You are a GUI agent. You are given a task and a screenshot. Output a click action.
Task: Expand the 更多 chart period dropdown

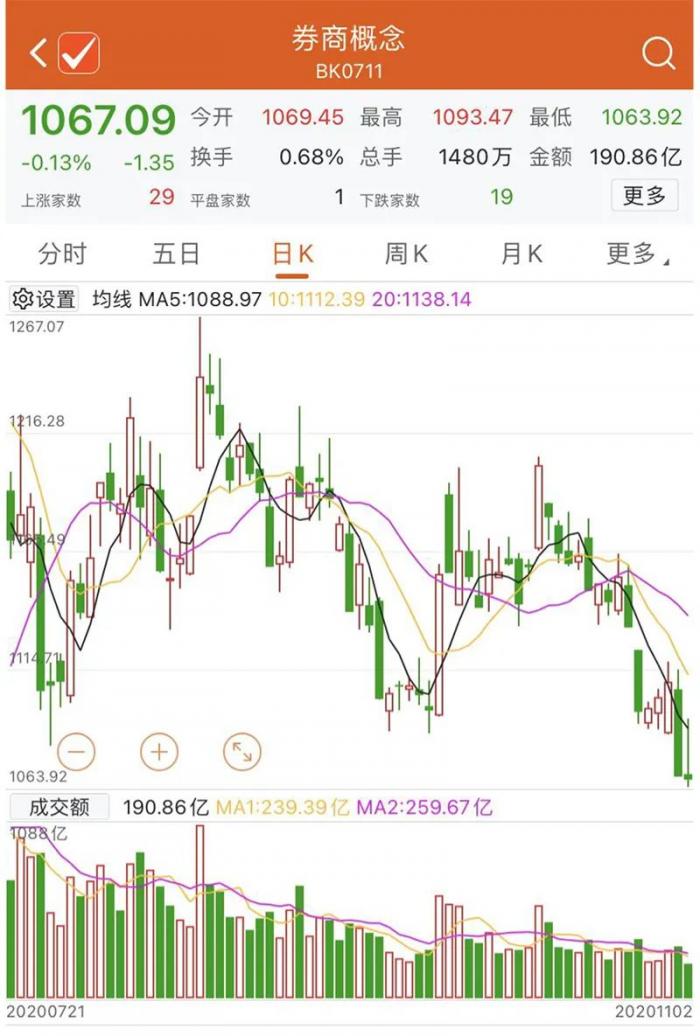pos(636,254)
